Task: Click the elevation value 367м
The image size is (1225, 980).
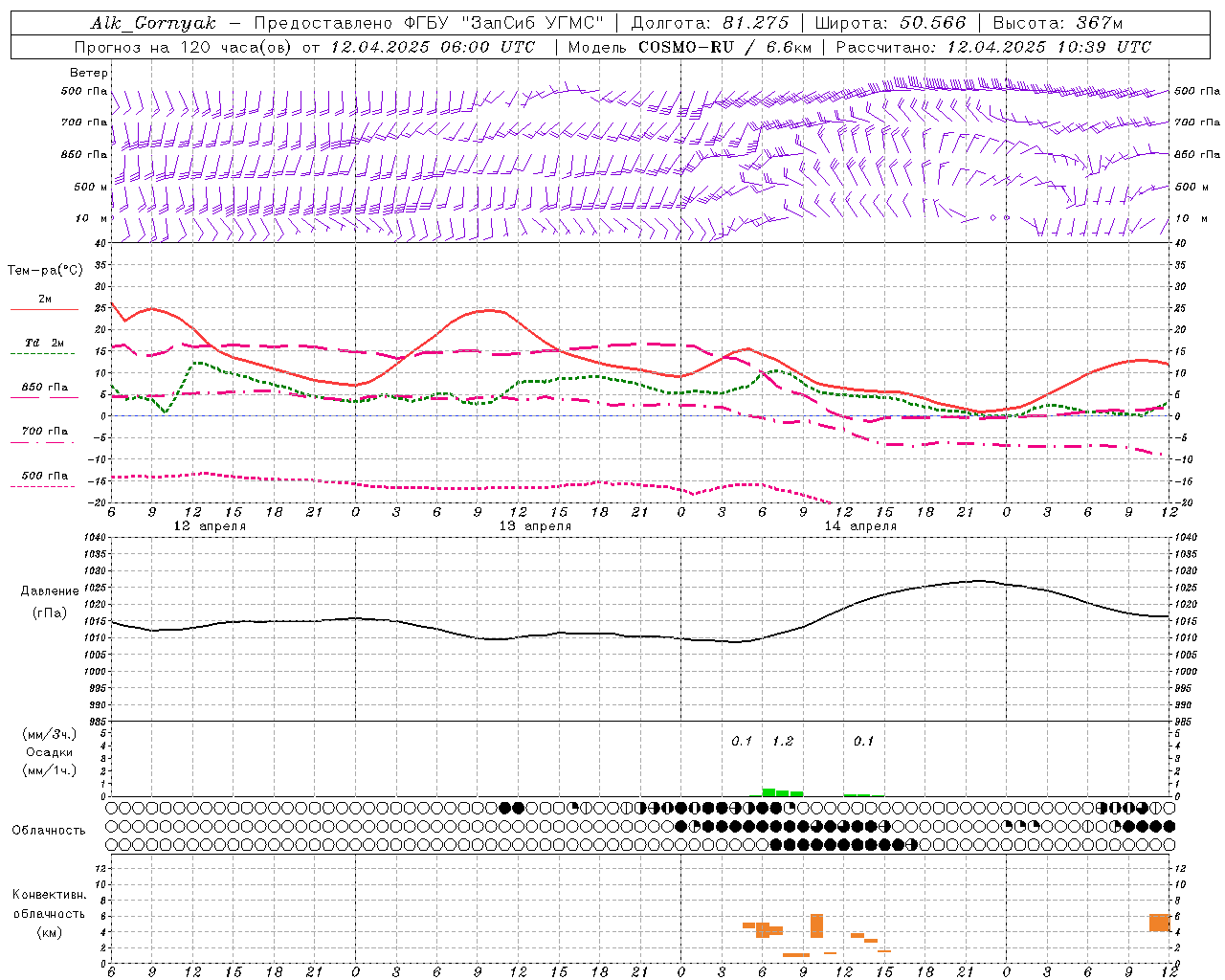Action: click(x=1099, y=23)
